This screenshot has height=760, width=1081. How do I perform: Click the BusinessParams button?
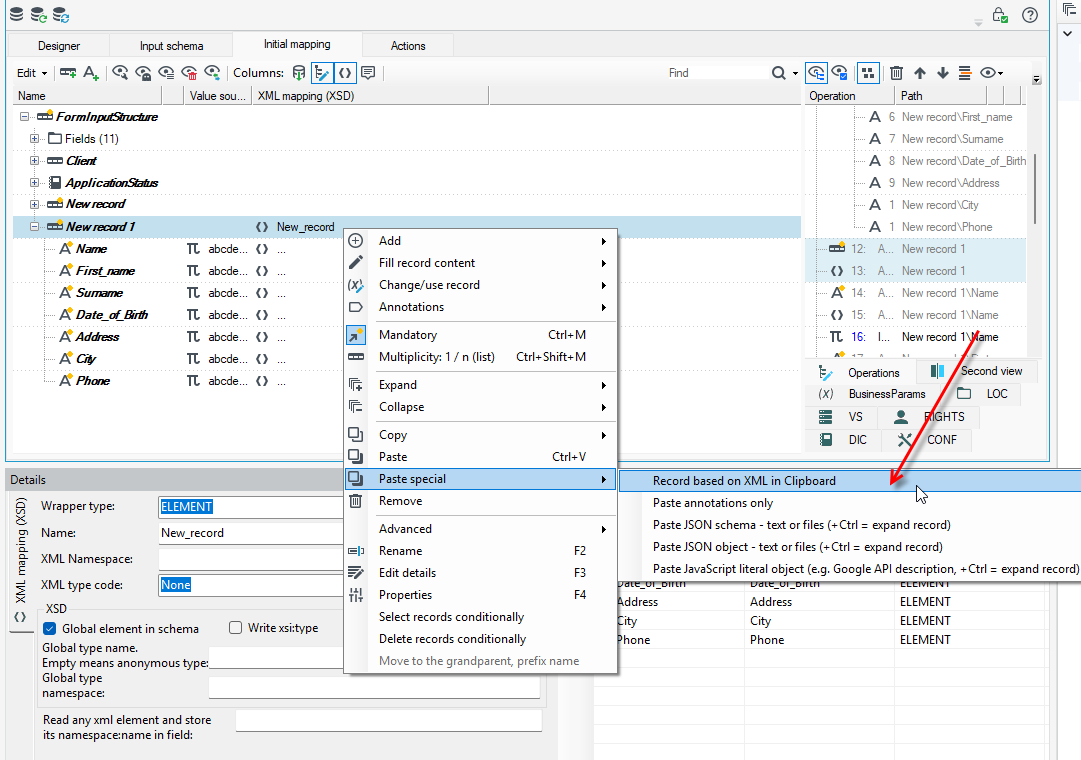coord(873,394)
